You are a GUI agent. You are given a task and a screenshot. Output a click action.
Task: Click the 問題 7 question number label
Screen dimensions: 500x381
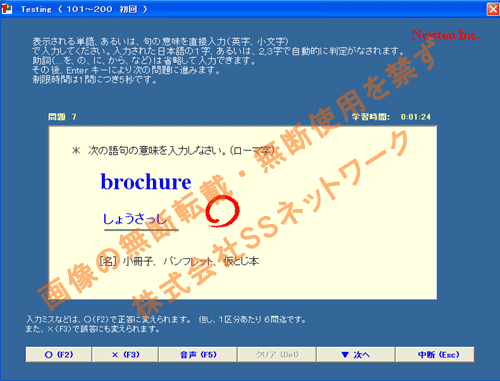(62, 117)
